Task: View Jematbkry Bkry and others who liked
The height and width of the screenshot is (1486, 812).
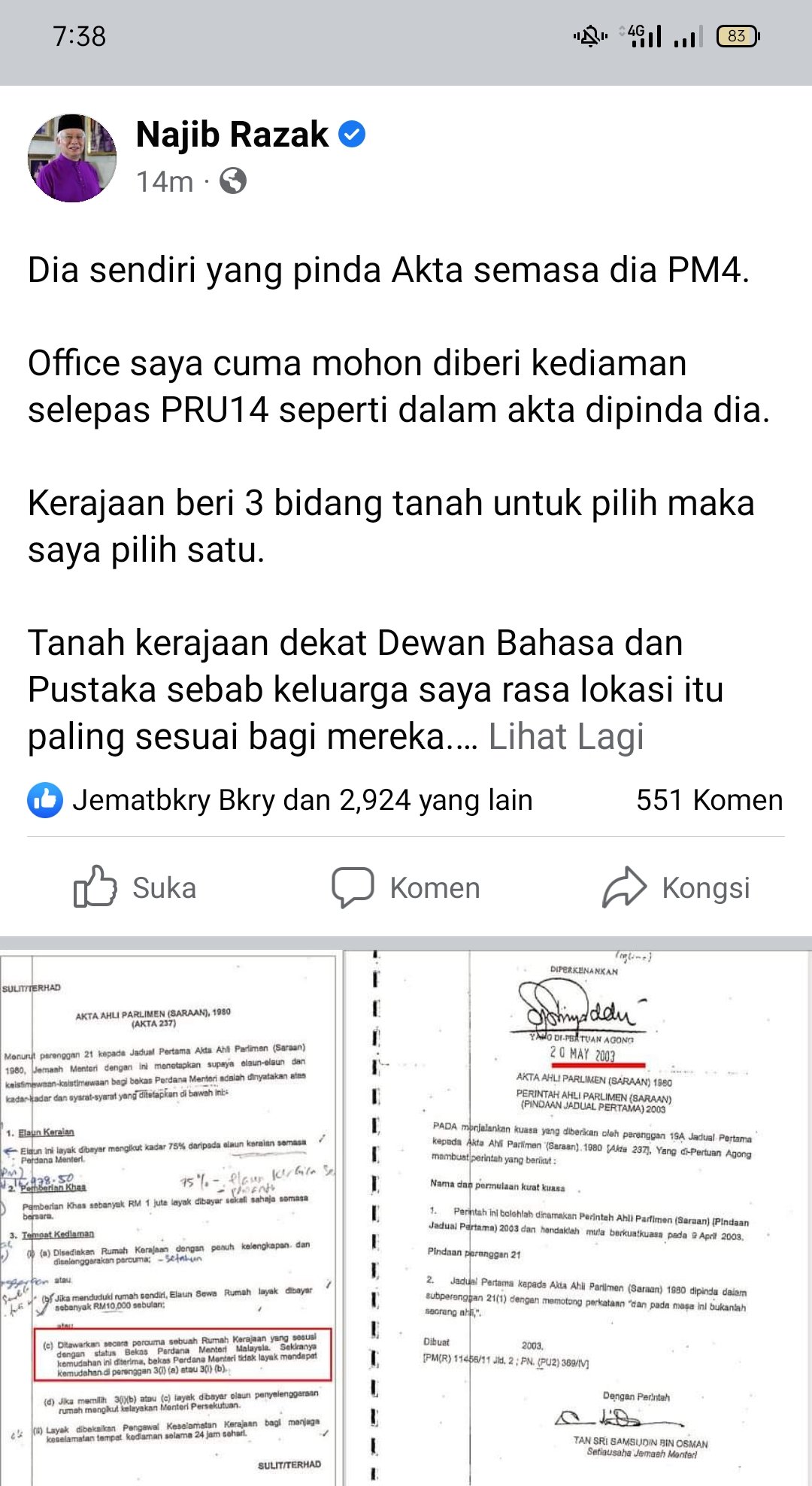Action: pyautogui.click(x=302, y=800)
